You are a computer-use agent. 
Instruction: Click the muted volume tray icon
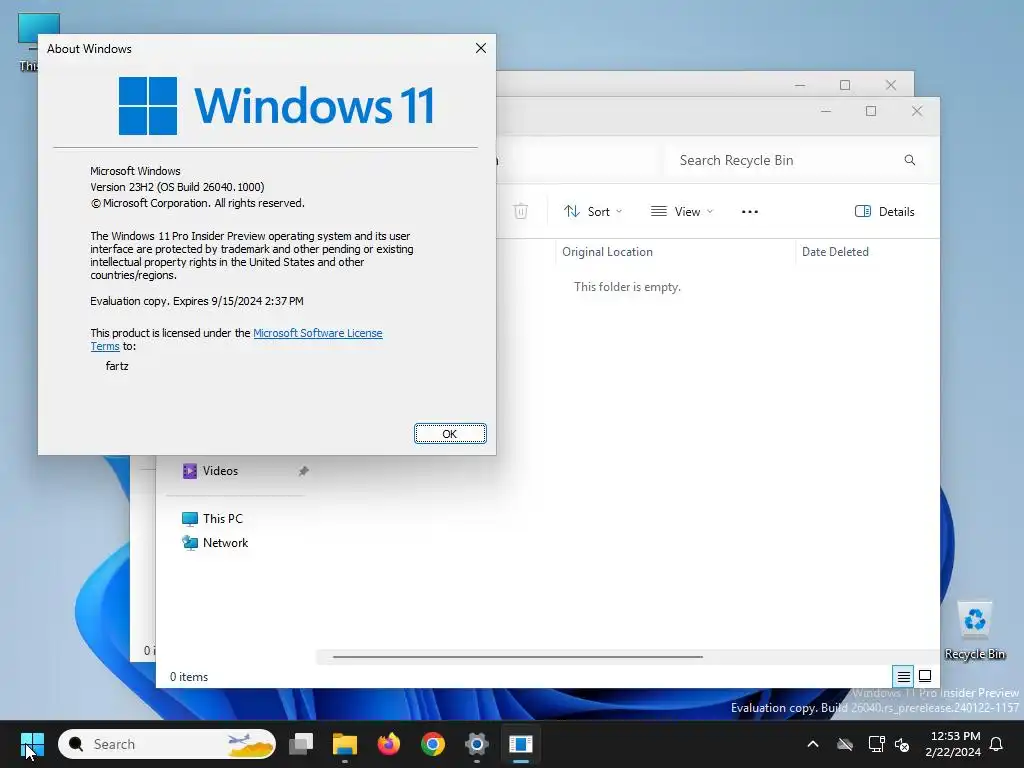(x=902, y=744)
